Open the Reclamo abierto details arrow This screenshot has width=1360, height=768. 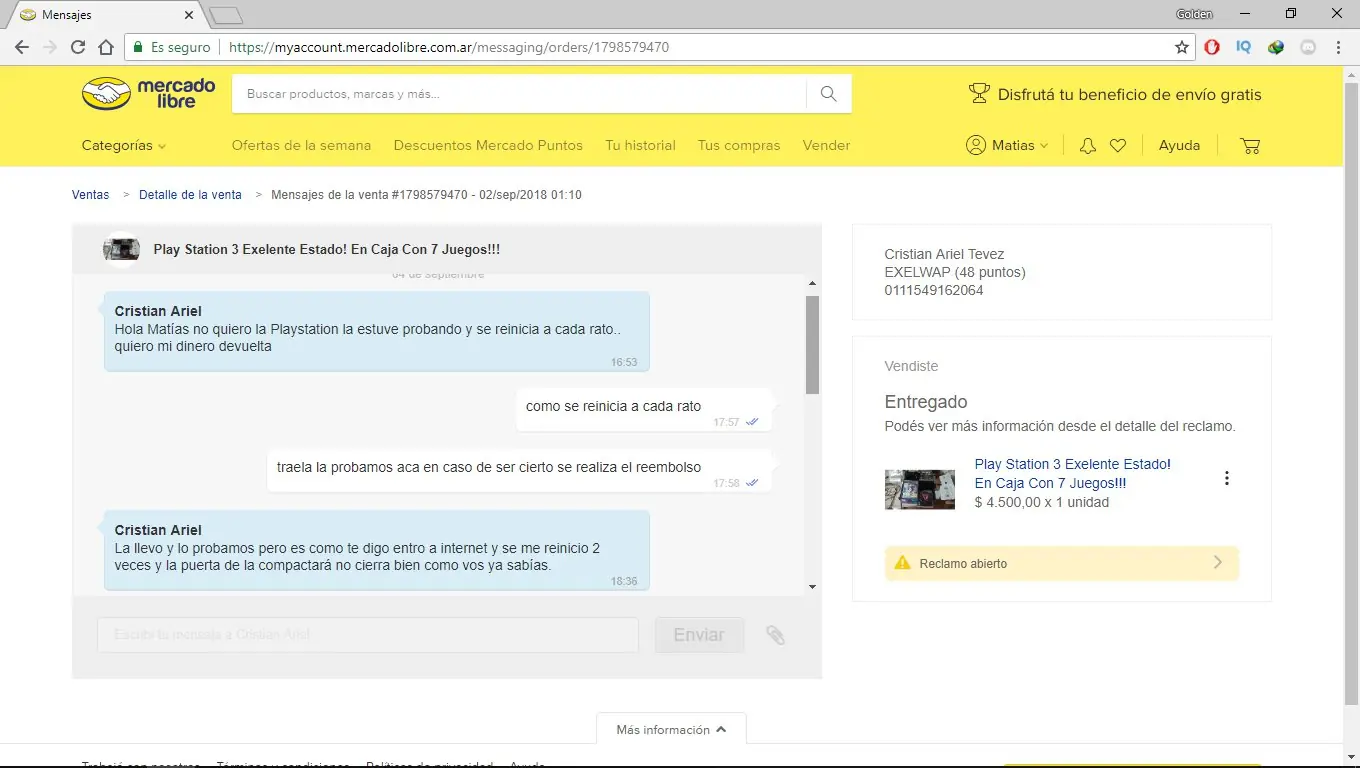click(x=1217, y=563)
